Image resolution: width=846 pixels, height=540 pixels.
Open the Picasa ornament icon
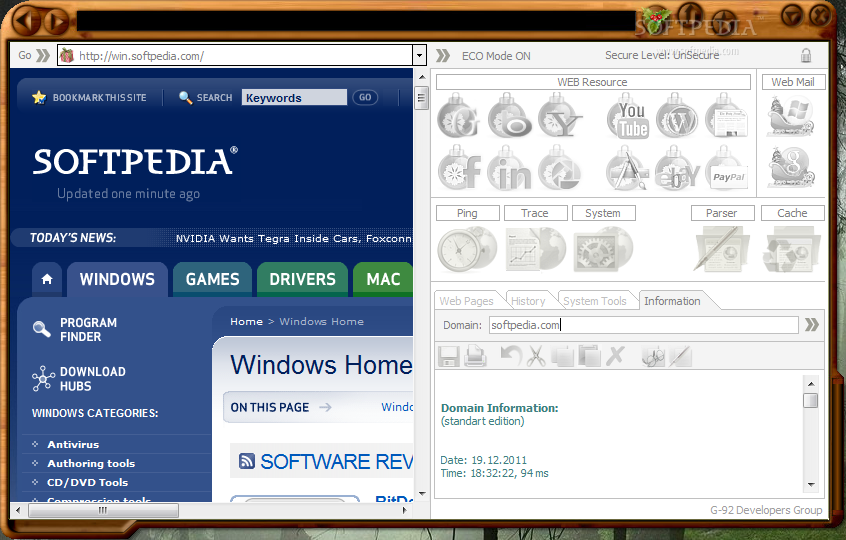click(x=560, y=168)
